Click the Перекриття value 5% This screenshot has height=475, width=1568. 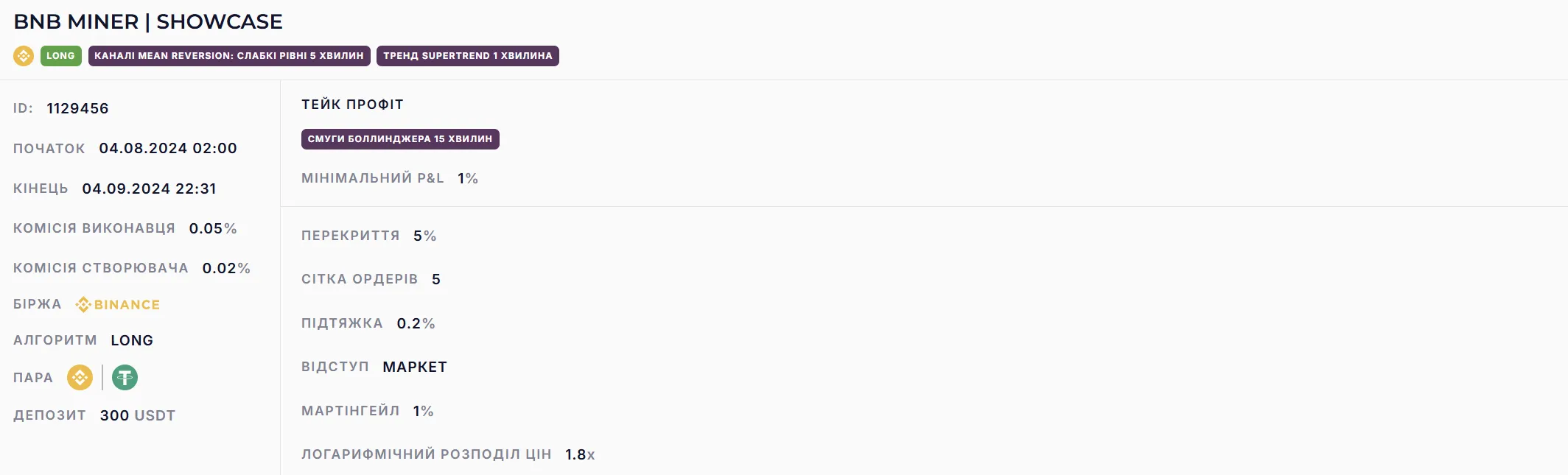coord(425,236)
